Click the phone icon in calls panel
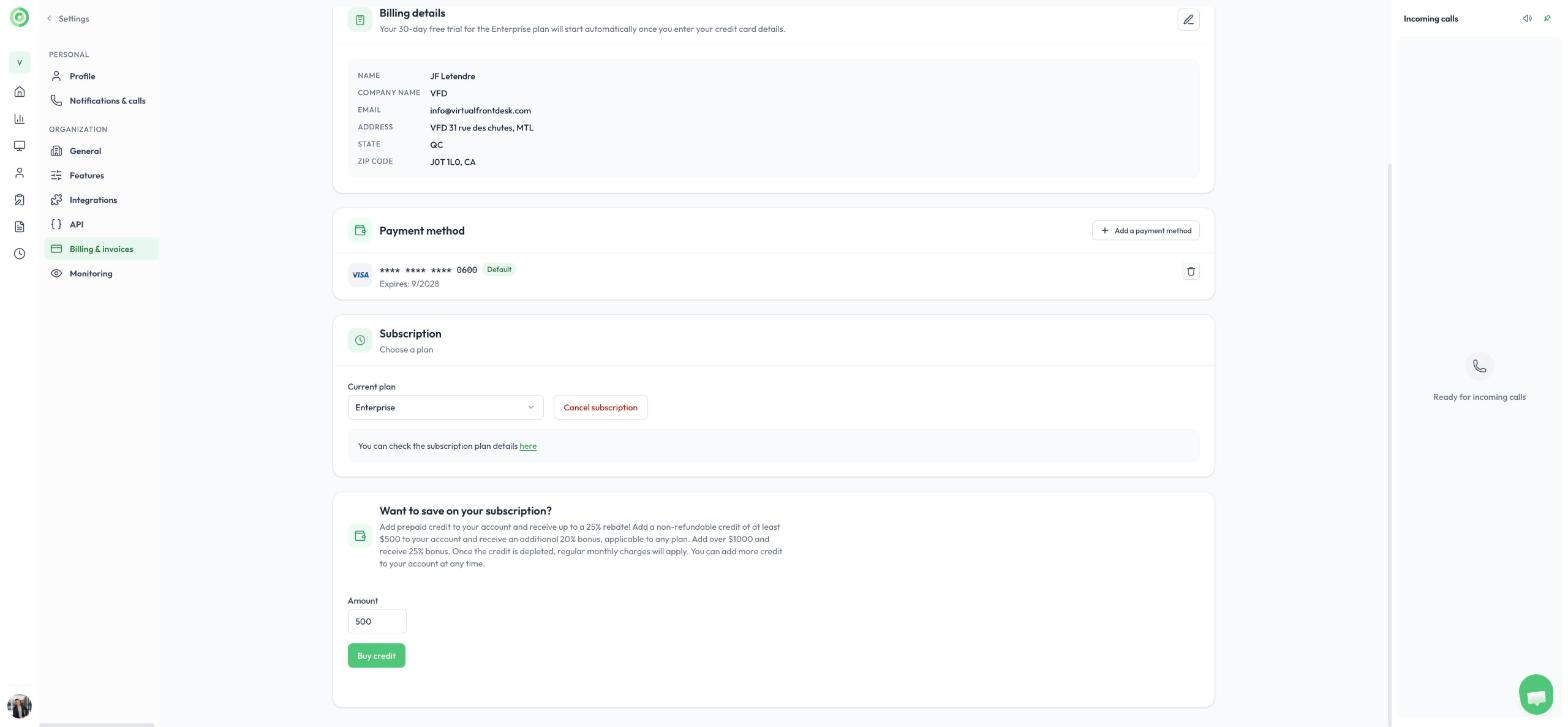Image resolution: width=1568 pixels, height=727 pixels. coord(1479,366)
